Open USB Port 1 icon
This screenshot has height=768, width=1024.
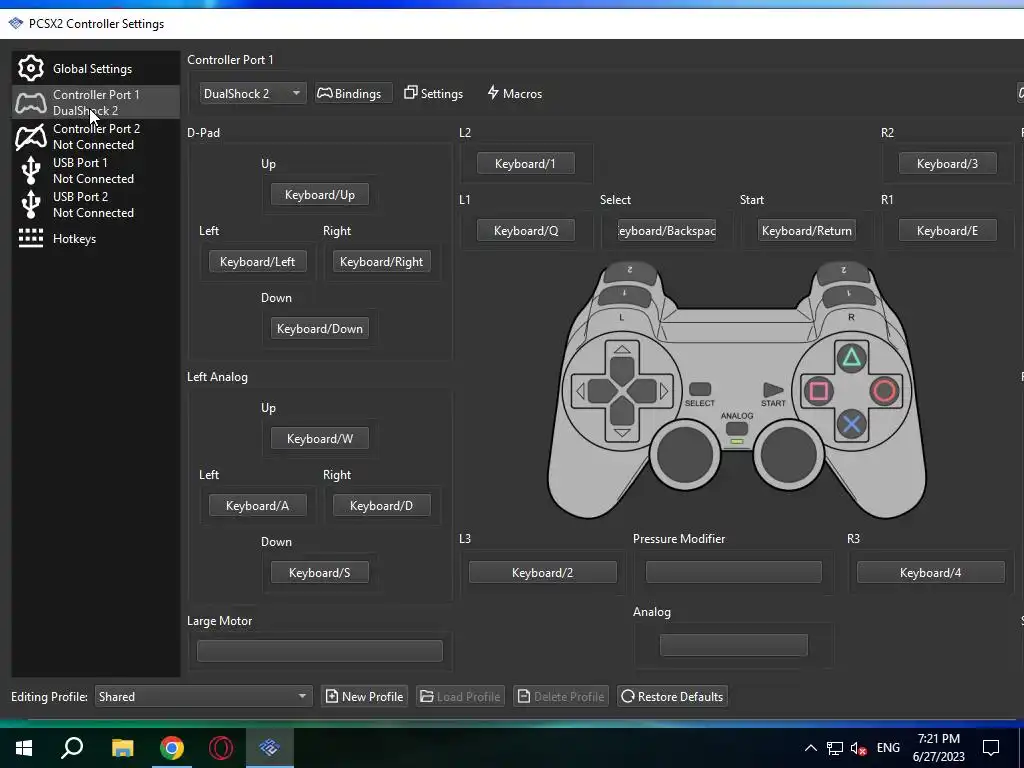[31, 170]
